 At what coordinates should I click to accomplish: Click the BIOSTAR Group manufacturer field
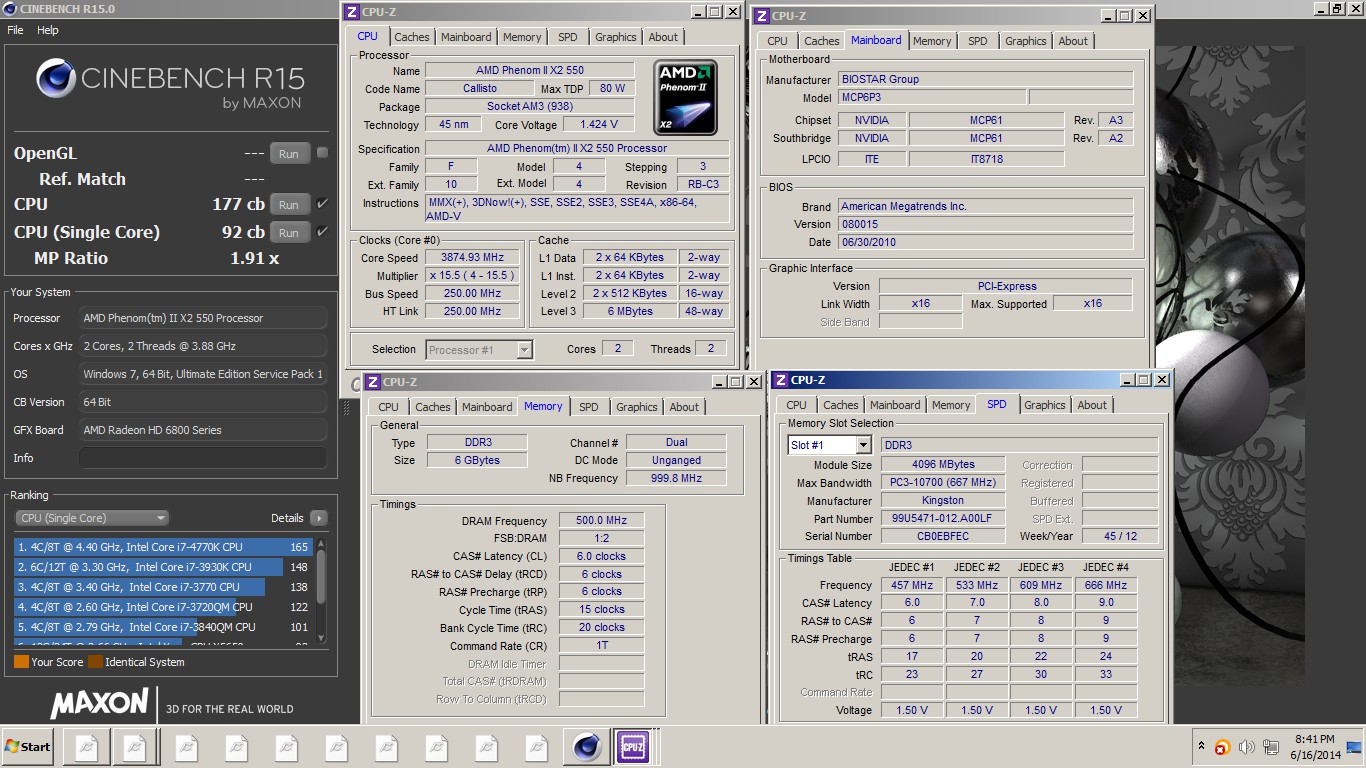pos(986,79)
